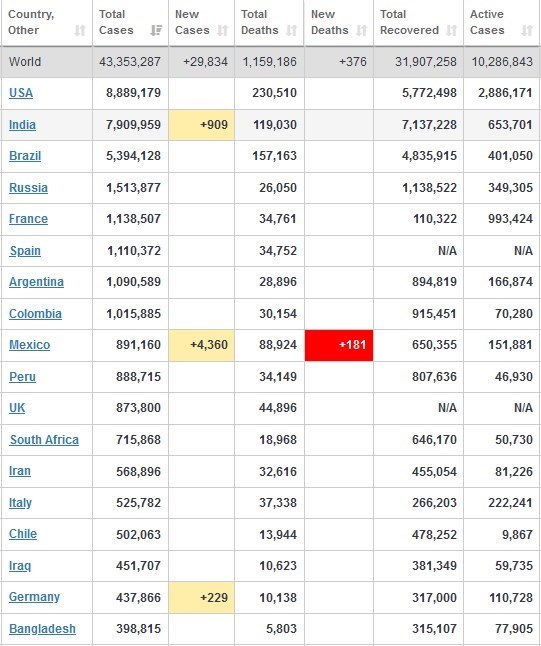Click the Total Cases sort icon
Screen dimensions: 541x646
(156, 30)
